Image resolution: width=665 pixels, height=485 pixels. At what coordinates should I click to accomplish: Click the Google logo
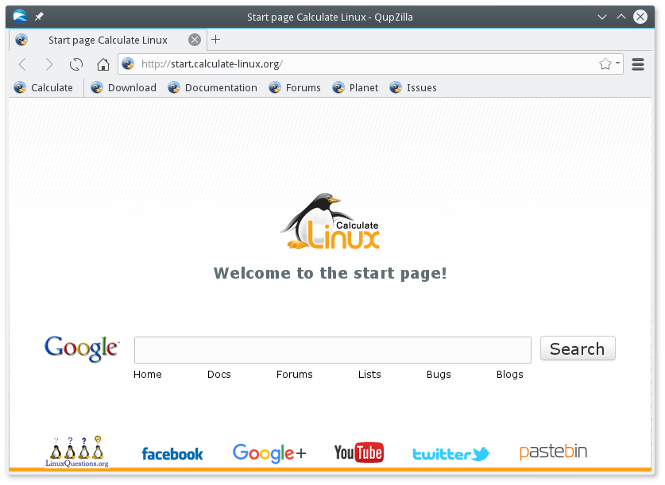coord(82,348)
